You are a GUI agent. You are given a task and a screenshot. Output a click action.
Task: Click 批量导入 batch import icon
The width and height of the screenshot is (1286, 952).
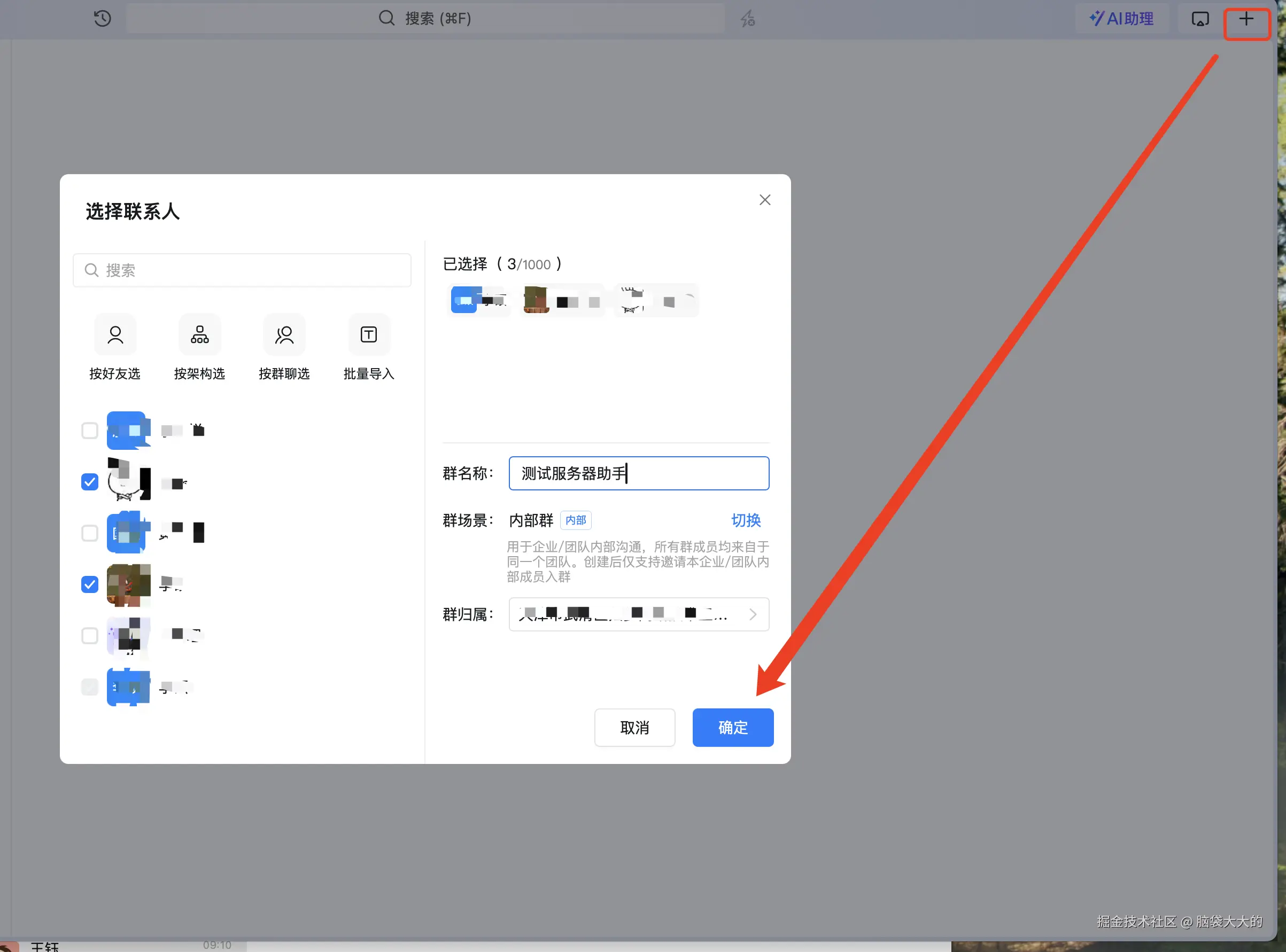[x=369, y=335]
